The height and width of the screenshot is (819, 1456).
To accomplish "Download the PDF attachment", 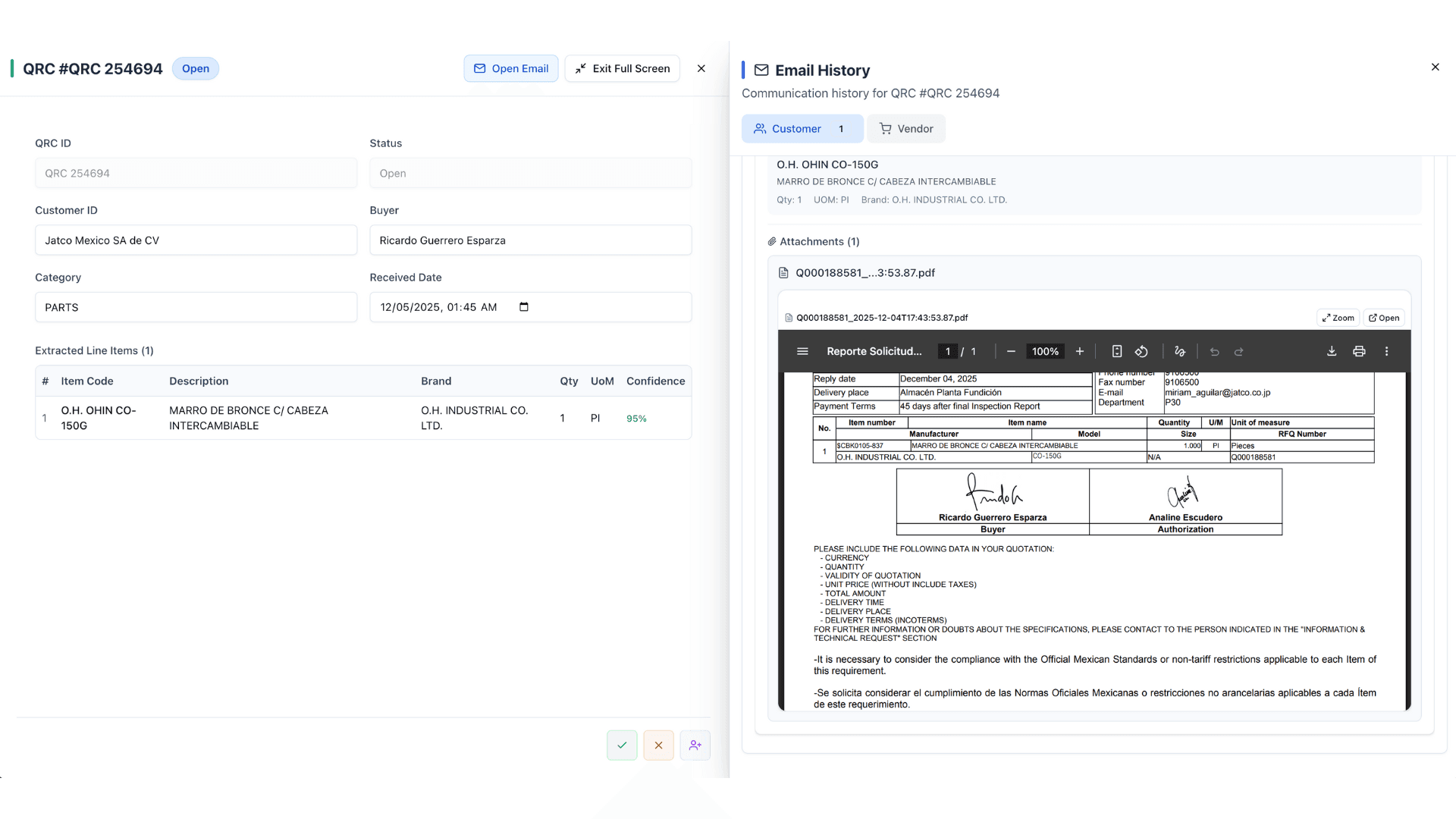I will tap(1332, 351).
